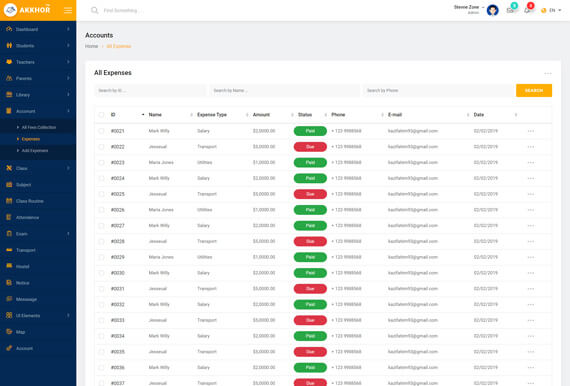Click the Message sidebar icon
The width and height of the screenshot is (570, 386).
click(x=9, y=299)
